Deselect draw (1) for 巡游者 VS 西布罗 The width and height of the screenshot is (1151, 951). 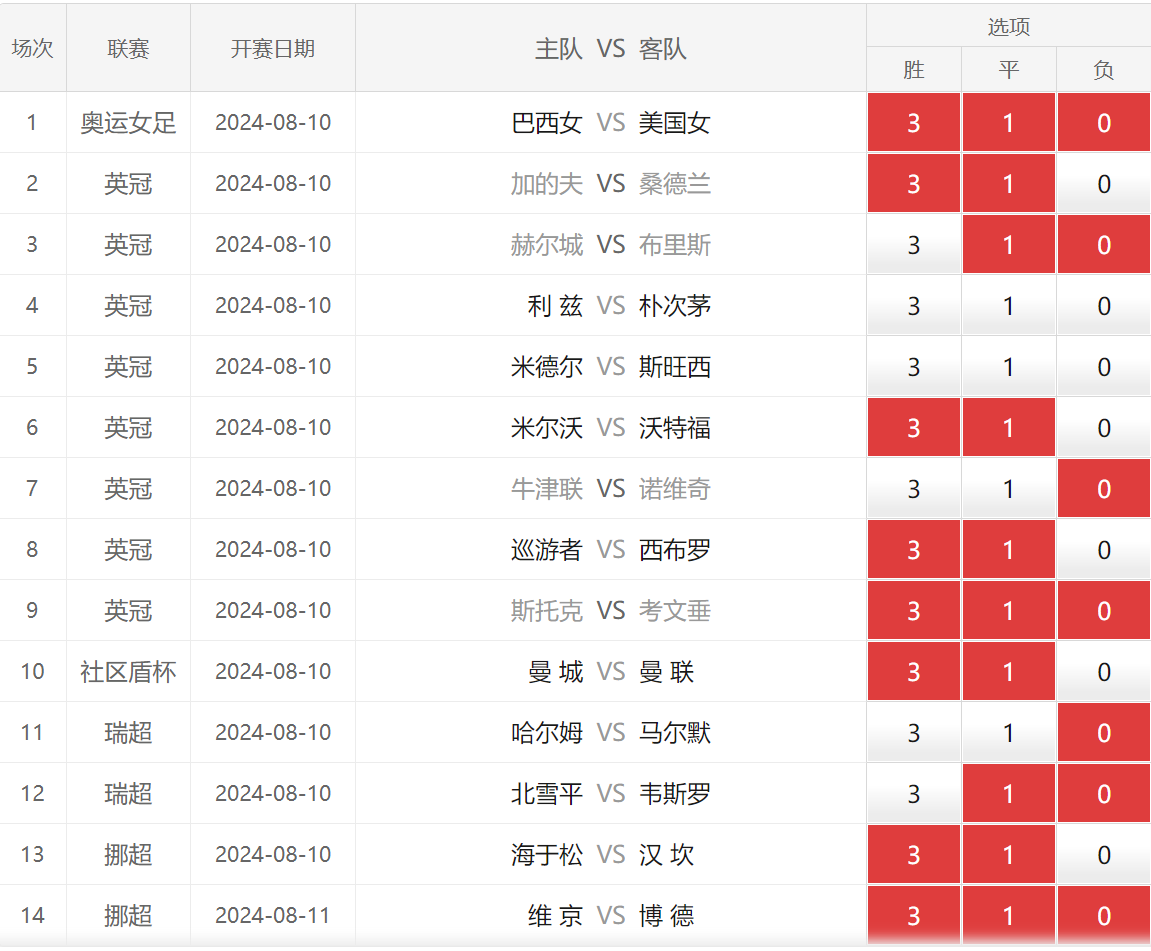pos(1009,549)
